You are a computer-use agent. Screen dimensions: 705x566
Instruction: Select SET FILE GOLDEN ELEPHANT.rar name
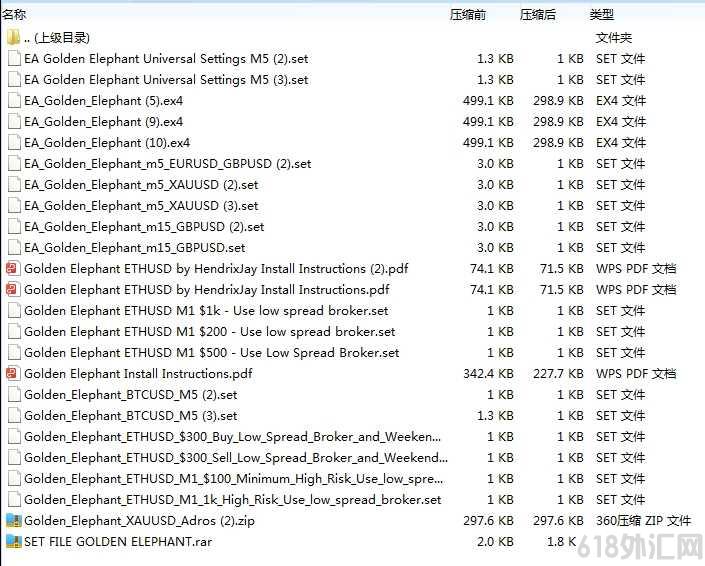(x=118, y=542)
